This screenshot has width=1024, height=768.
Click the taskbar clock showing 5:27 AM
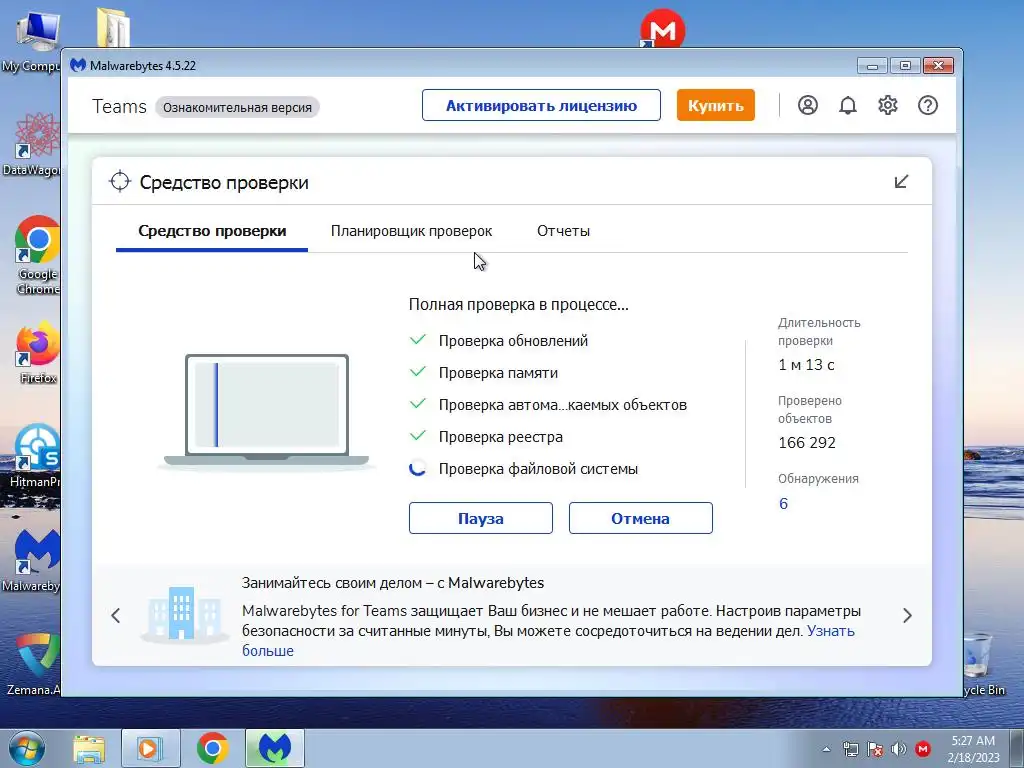pos(973,749)
